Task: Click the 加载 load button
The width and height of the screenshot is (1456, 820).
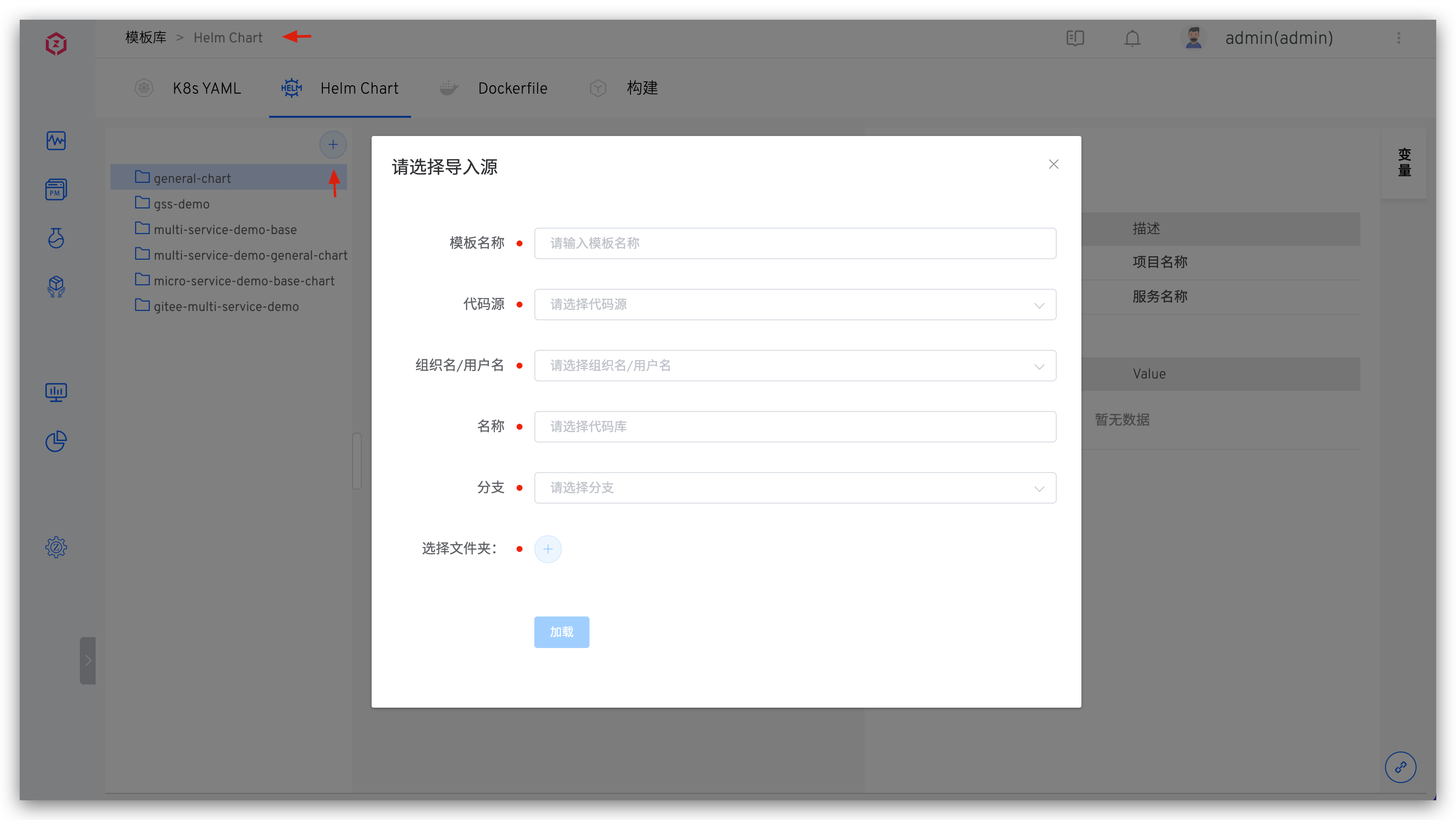Action: point(561,632)
